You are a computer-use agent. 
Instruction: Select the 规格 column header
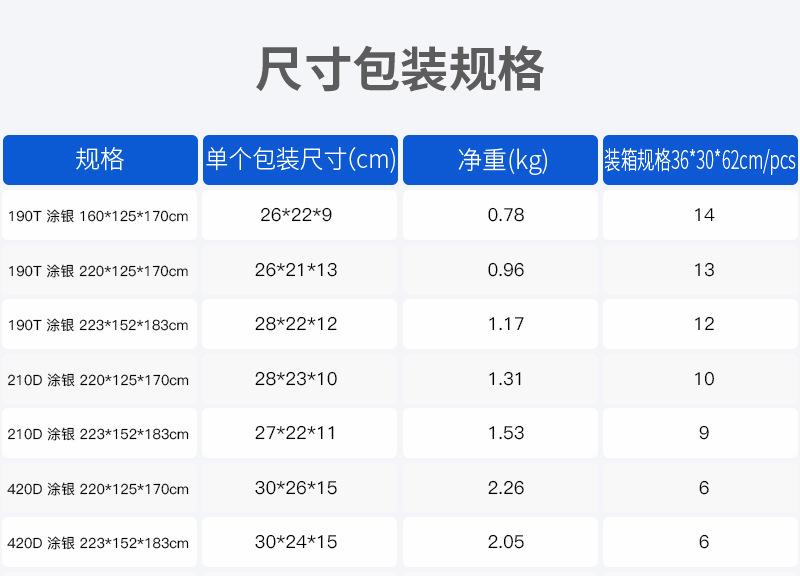pyautogui.click(x=101, y=160)
